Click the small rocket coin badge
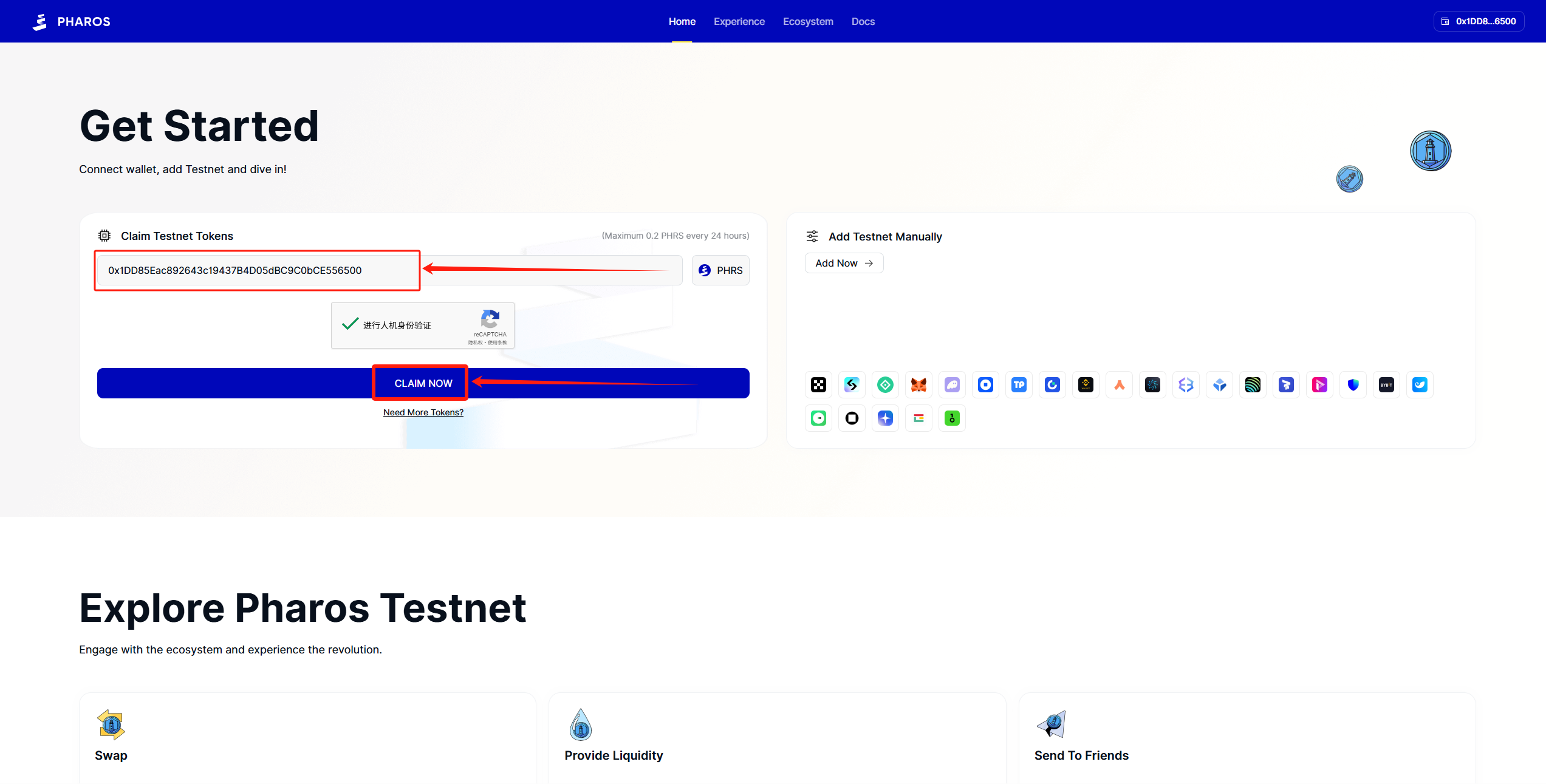The height and width of the screenshot is (784, 1546). [1349, 179]
